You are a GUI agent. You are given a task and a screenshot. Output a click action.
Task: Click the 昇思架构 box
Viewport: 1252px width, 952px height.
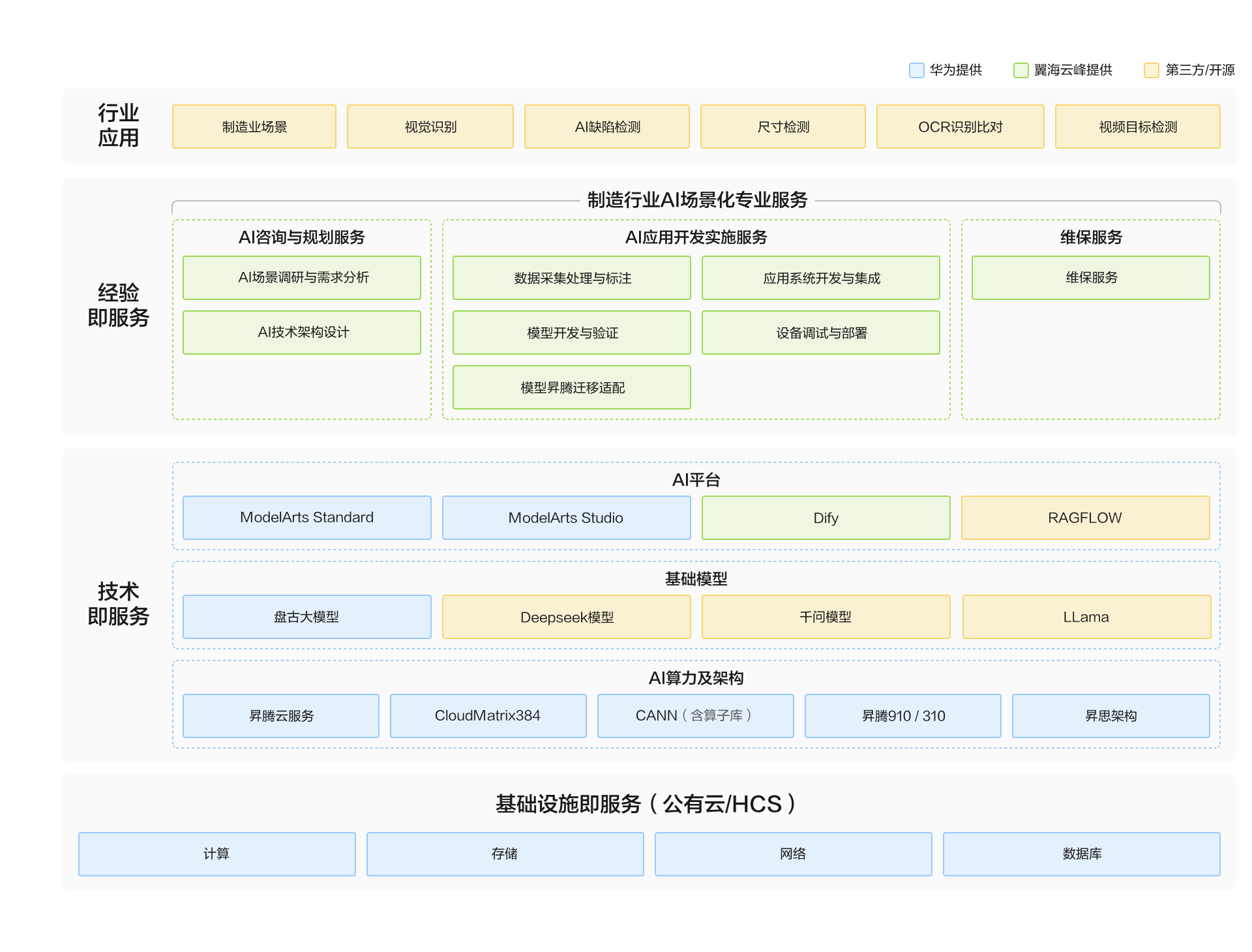[1111, 716]
